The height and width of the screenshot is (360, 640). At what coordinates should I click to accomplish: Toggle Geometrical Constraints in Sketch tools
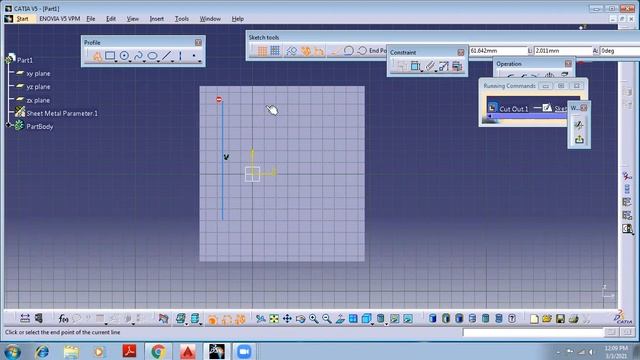305,51
